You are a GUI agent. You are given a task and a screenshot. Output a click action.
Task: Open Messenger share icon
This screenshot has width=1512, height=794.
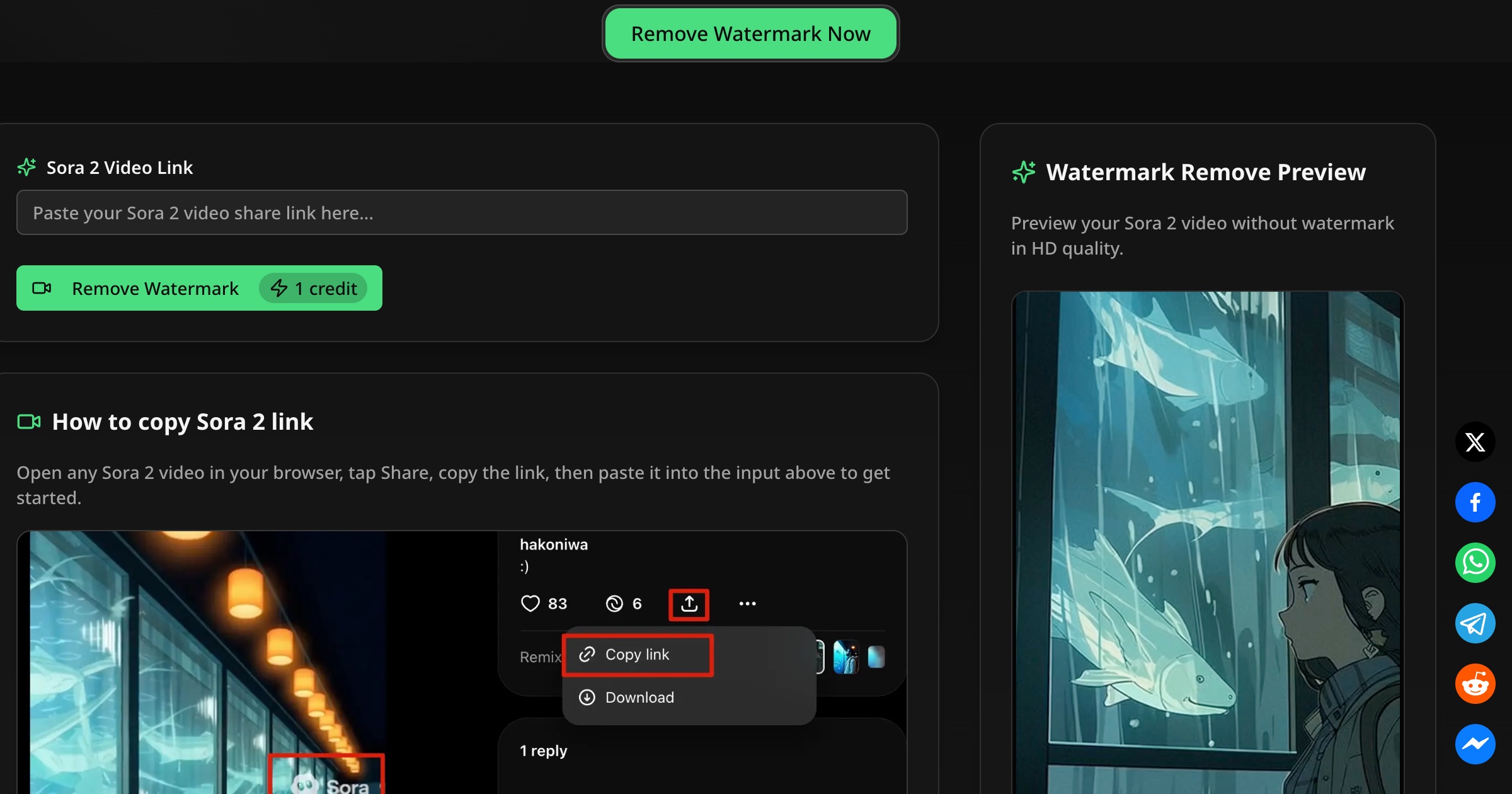[1475, 744]
